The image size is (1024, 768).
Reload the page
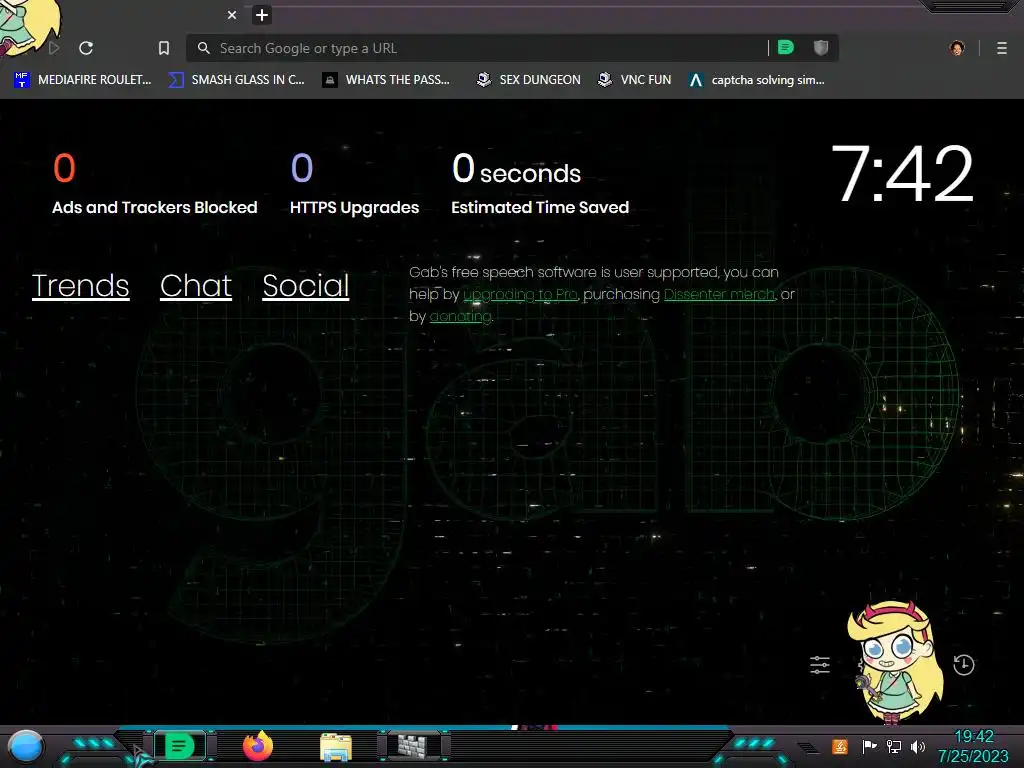pyautogui.click(x=86, y=48)
